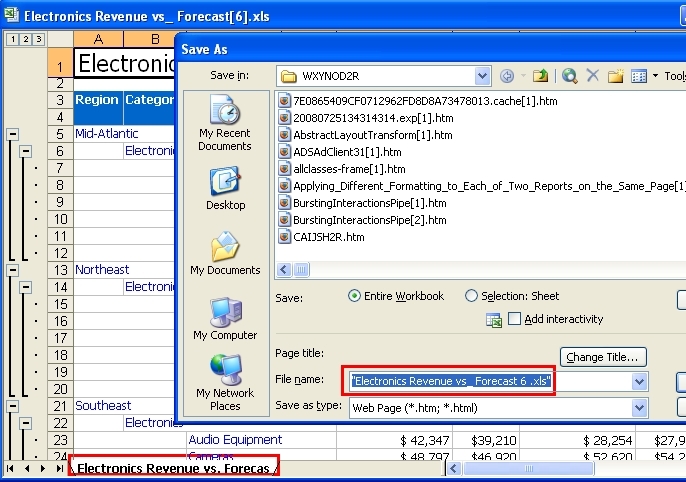
Task: Go to Desktop in places bar
Action: point(225,189)
